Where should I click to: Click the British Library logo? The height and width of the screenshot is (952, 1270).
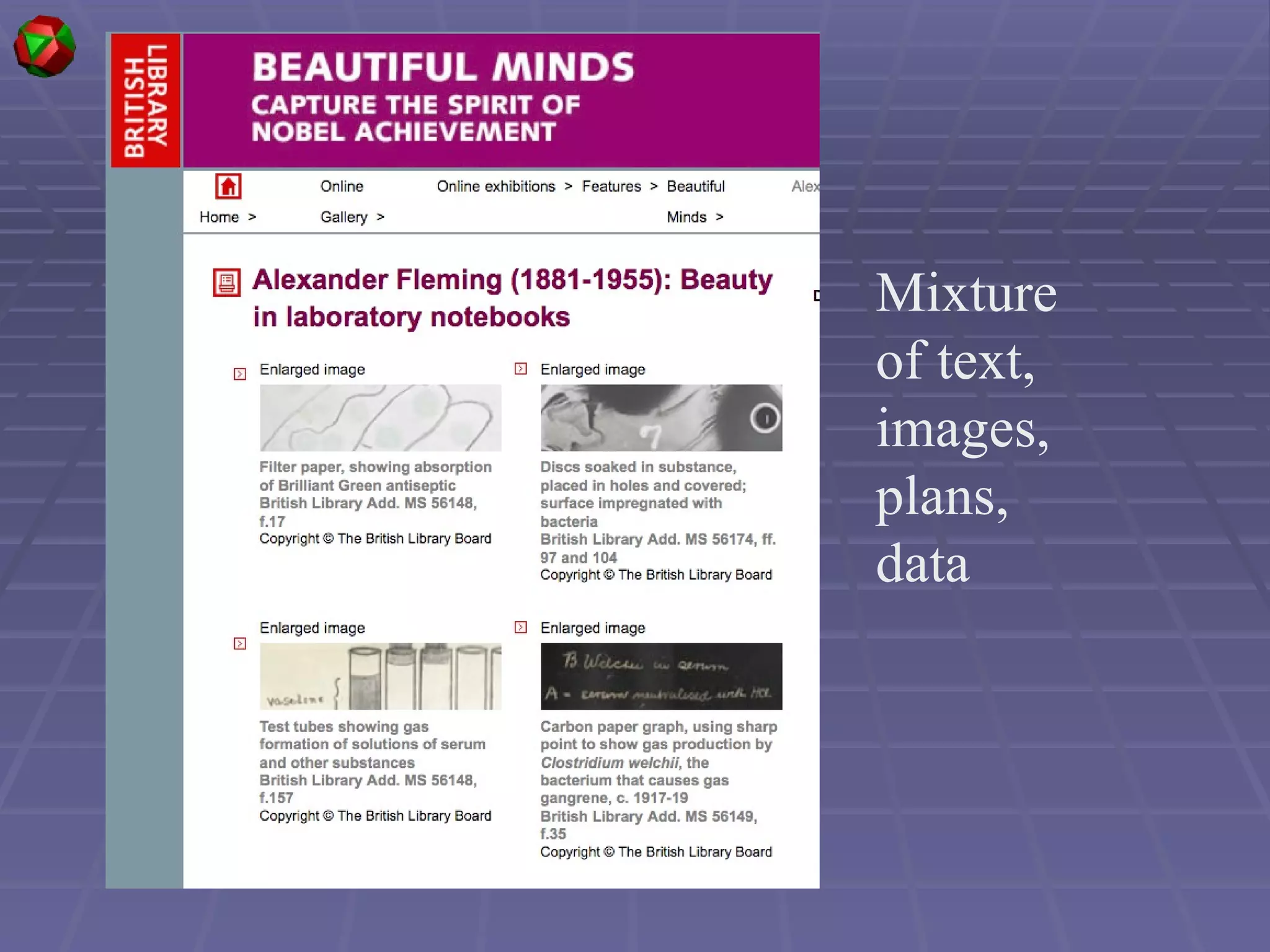tap(146, 100)
